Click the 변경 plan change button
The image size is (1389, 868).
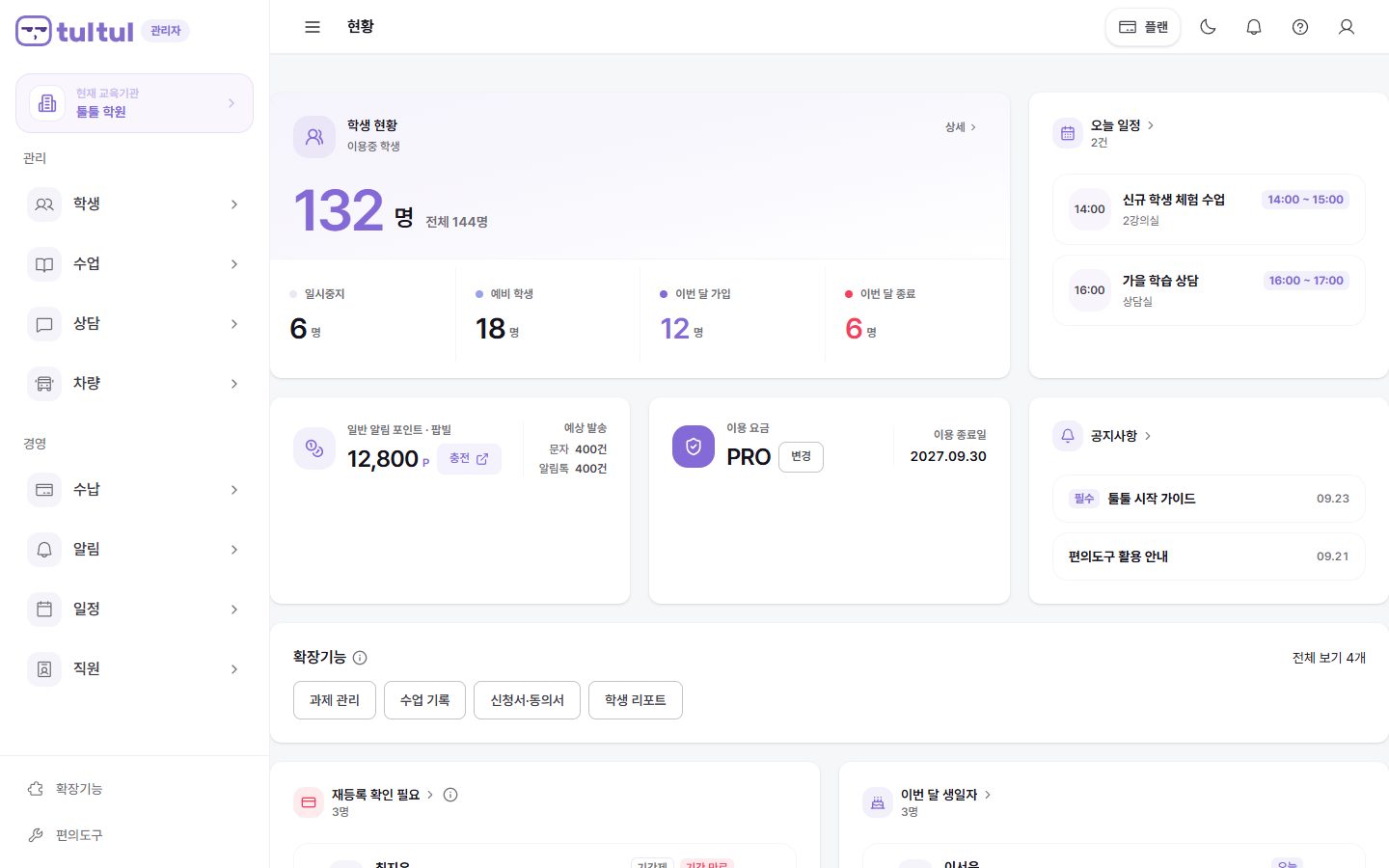(x=801, y=457)
